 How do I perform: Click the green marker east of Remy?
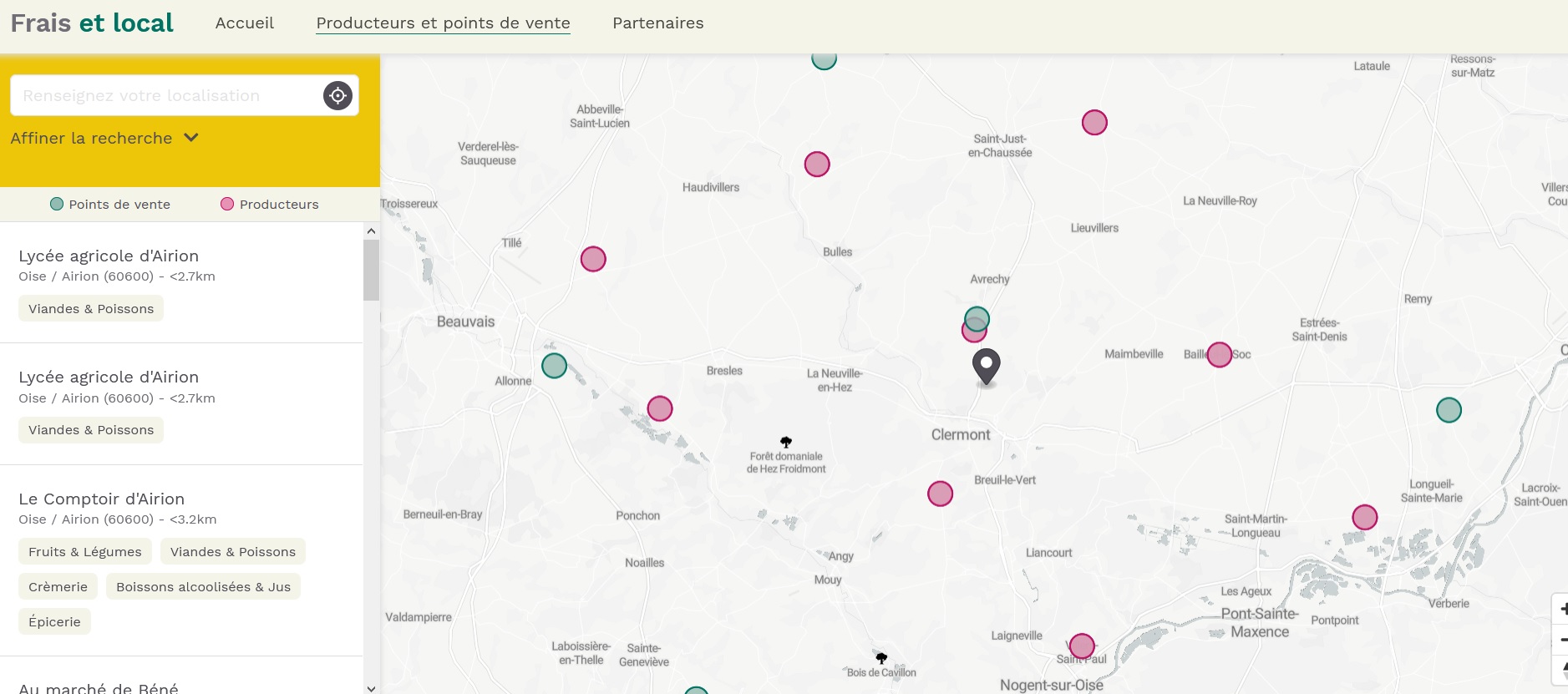click(1449, 410)
